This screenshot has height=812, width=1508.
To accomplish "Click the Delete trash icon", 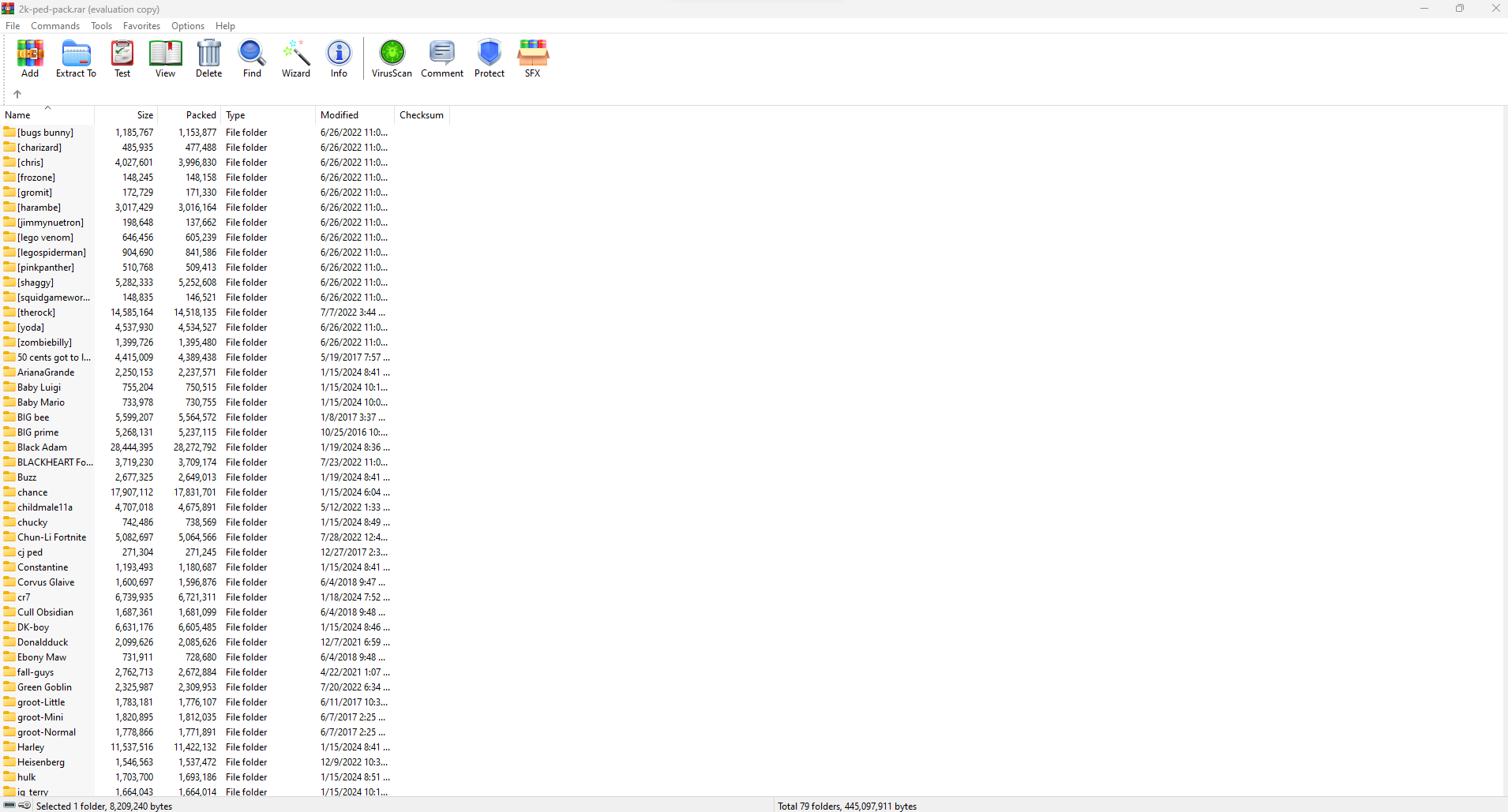I will [x=209, y=58].
